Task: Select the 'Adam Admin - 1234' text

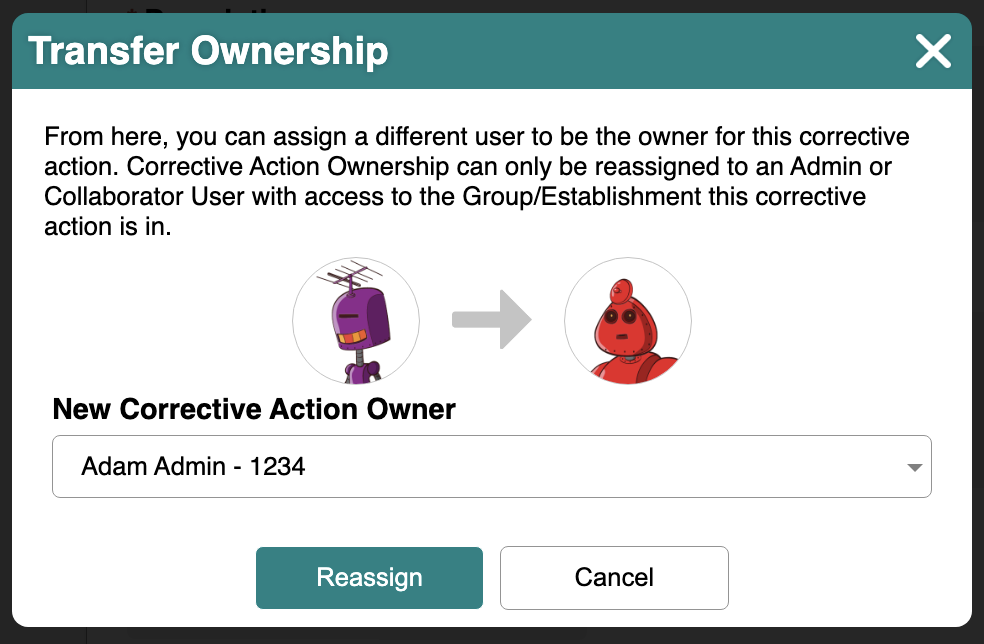Action: click(193, 466)
